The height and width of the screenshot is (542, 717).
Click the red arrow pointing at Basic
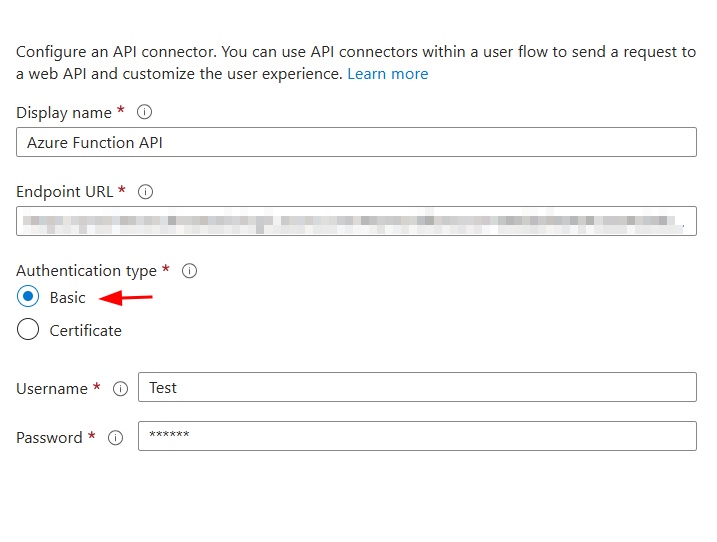pyautogui.click(x=126, y=298)
